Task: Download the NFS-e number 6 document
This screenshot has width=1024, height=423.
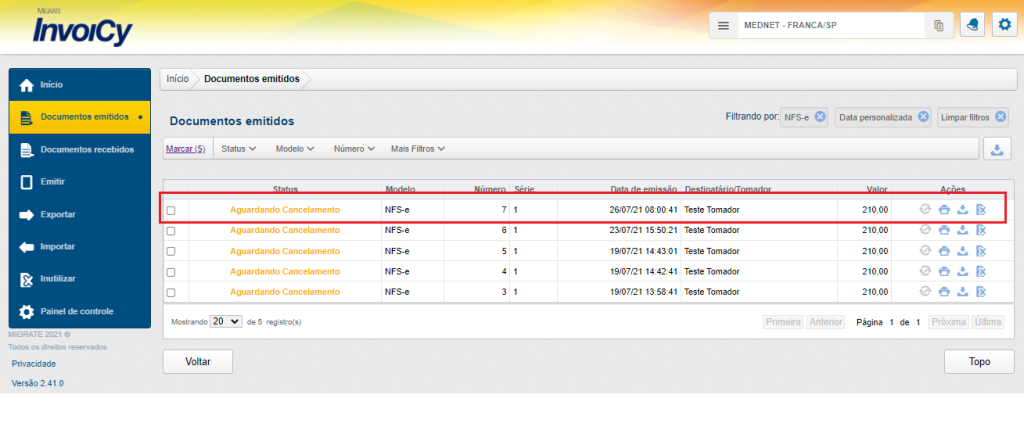Action: point(962,231)
